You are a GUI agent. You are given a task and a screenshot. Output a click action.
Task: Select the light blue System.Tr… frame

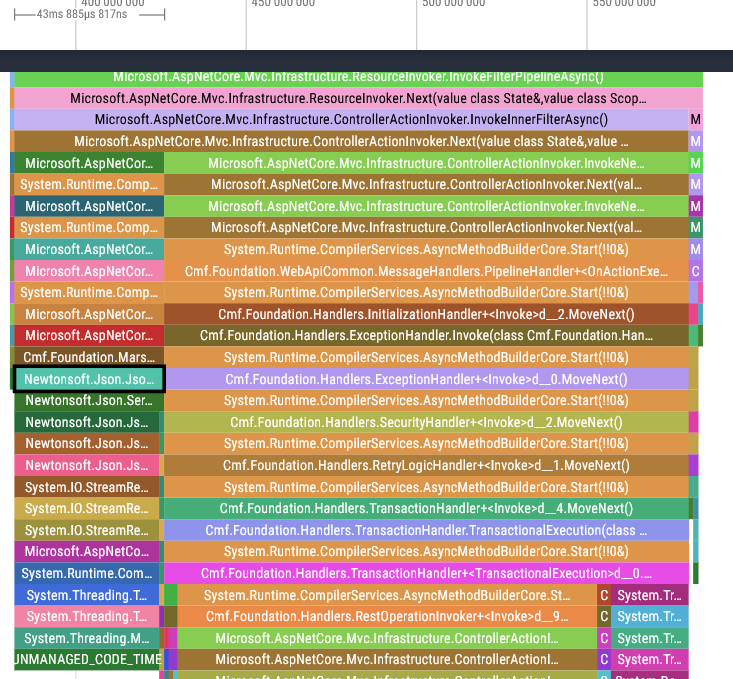click(x=650, y=617)
